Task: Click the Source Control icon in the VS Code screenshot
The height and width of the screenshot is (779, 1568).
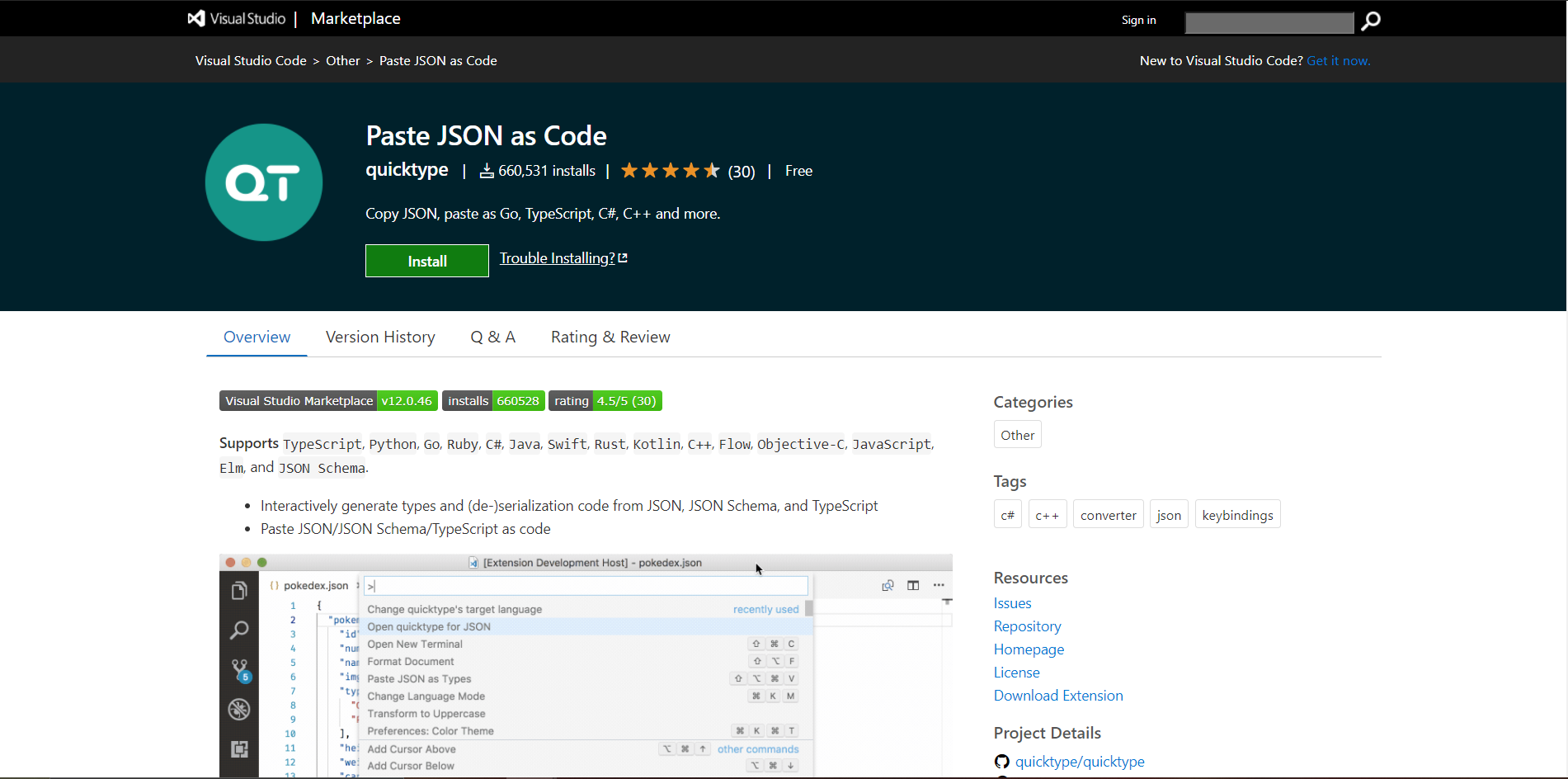Action: coord(240,670)
